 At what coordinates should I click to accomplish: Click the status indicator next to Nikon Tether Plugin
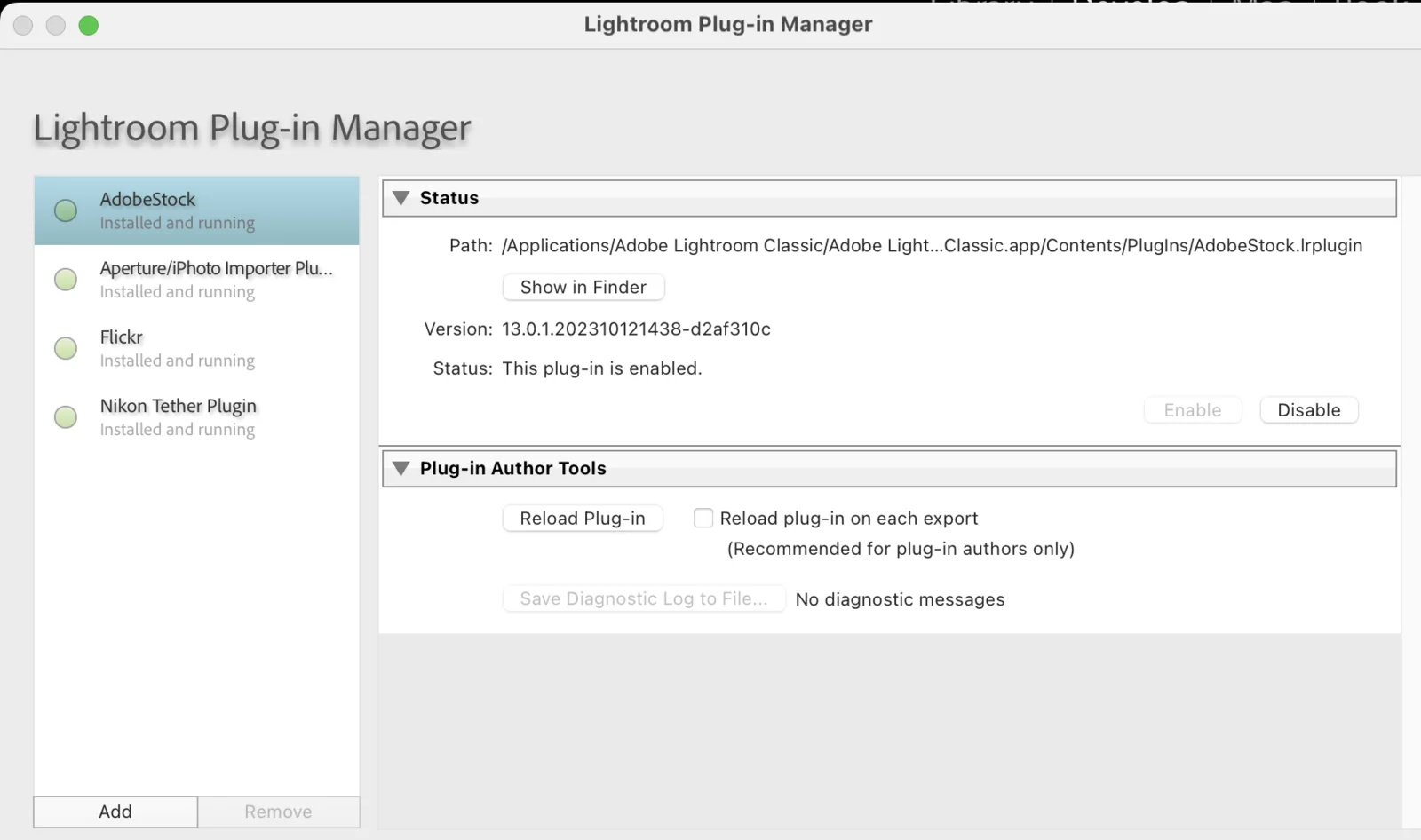pos(66,416)
